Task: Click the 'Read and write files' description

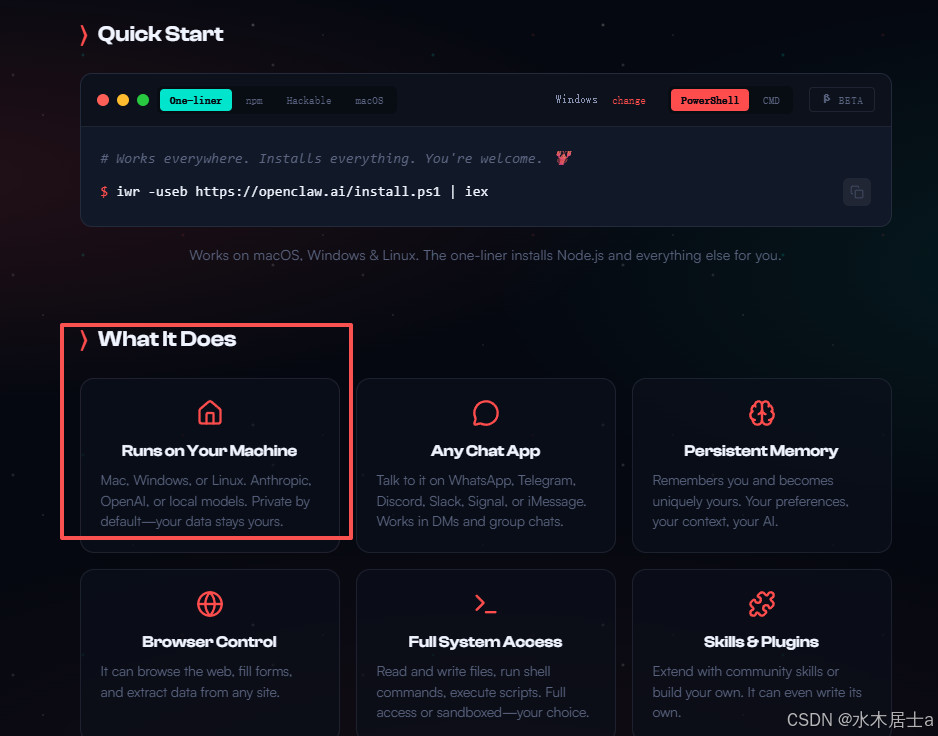Action: click(x=483, y=692)
